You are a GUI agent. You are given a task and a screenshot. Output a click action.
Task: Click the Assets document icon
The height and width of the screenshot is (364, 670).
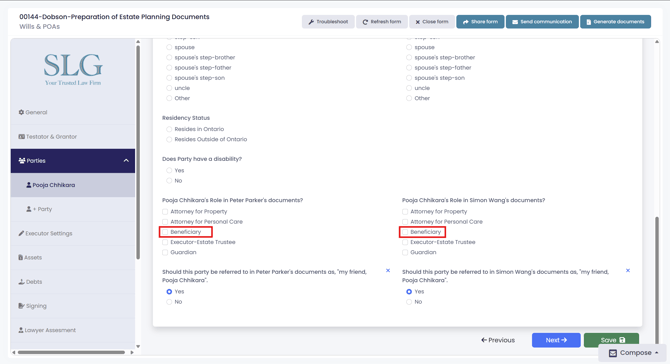pos(21,258)
